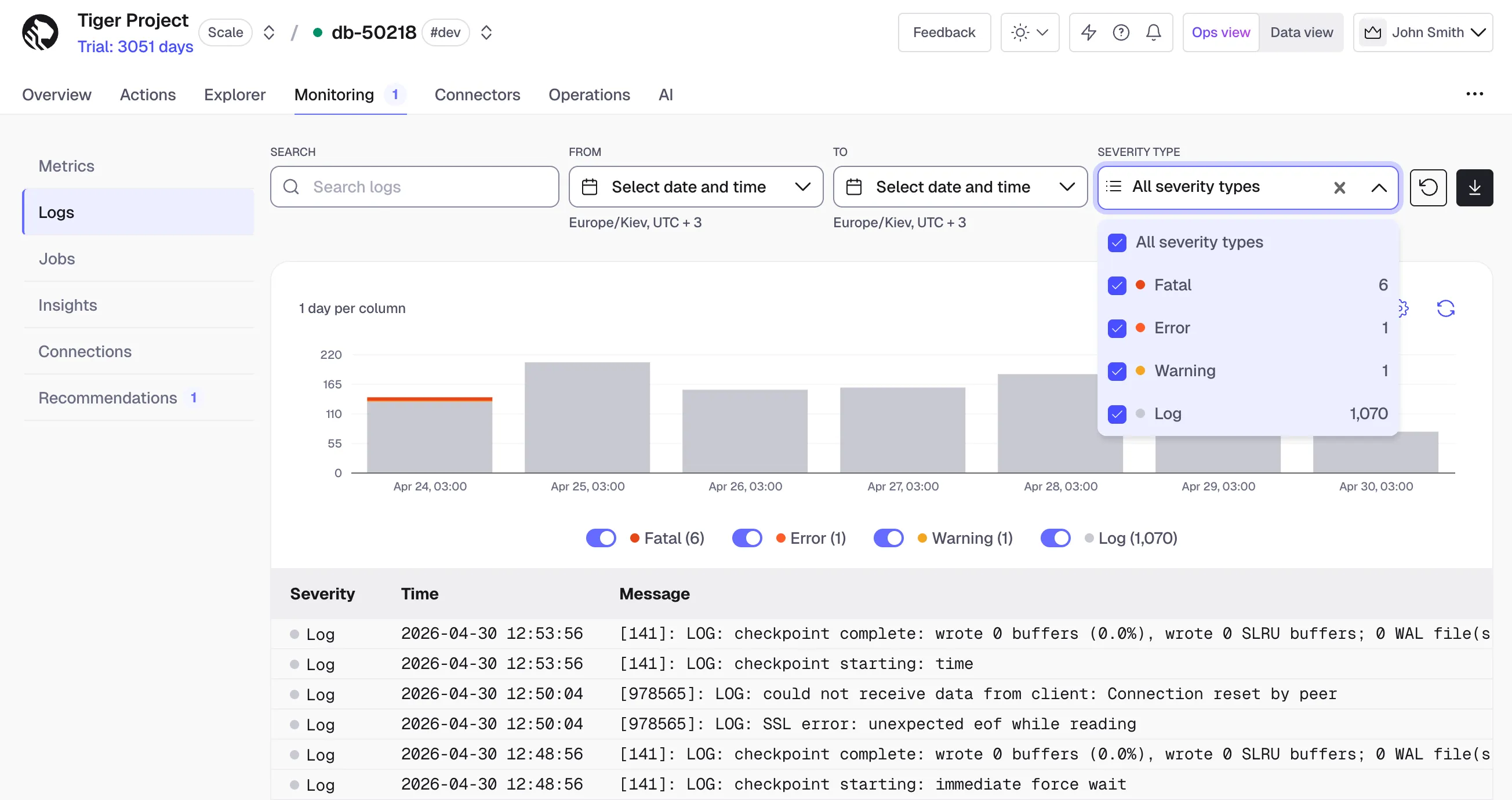Toggle off Error (1) in chart legend

coord(747,537)
